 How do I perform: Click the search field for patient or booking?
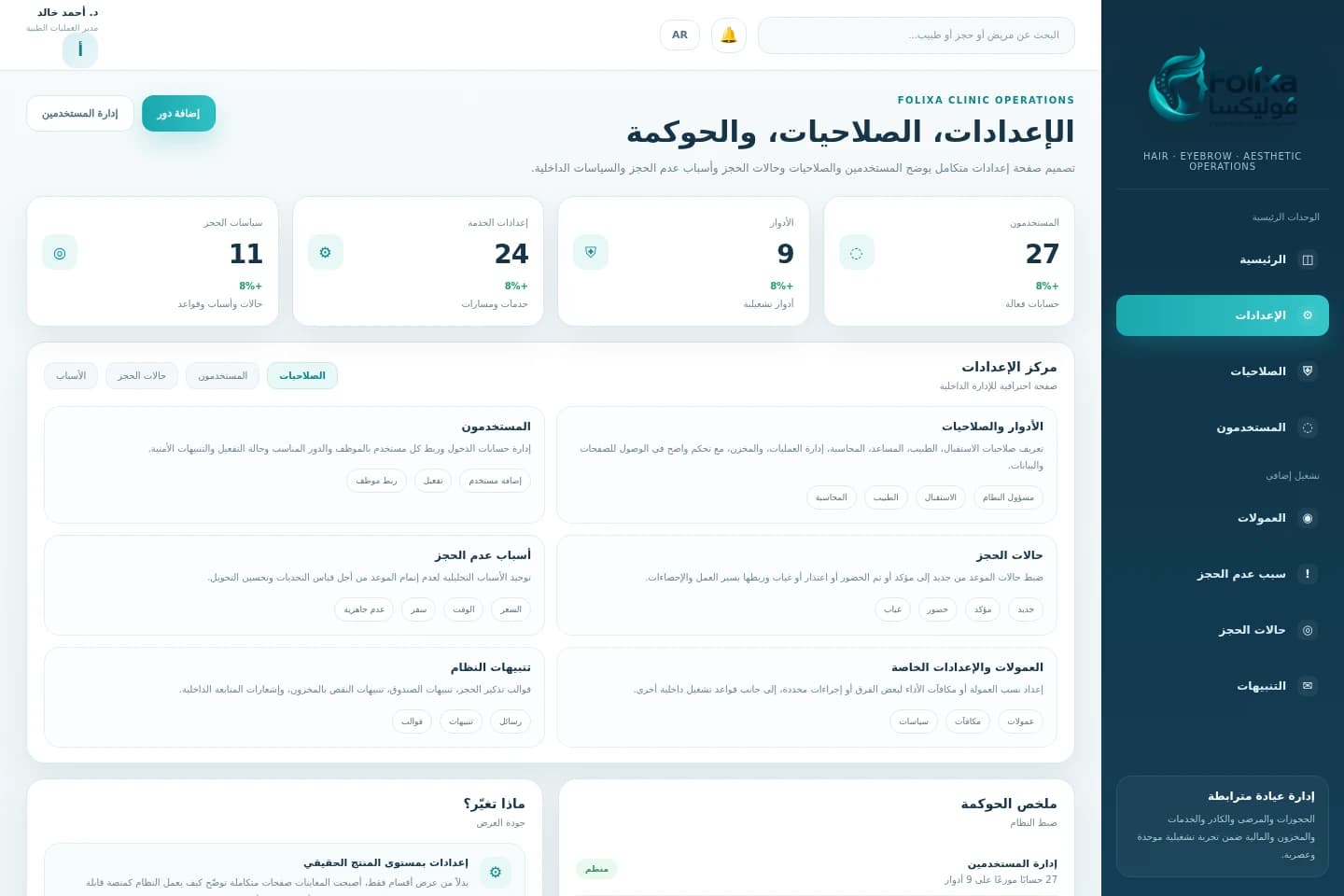tap(917, 35)
